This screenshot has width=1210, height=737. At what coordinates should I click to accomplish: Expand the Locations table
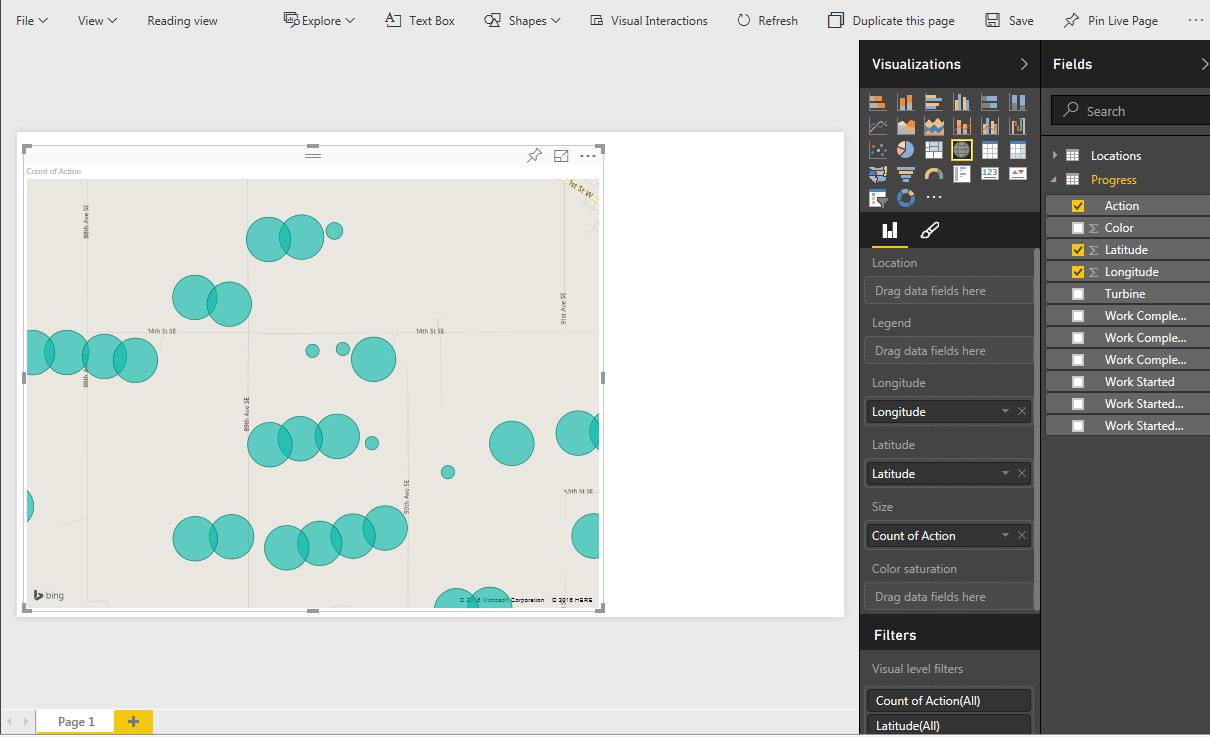coord(1055,155)
